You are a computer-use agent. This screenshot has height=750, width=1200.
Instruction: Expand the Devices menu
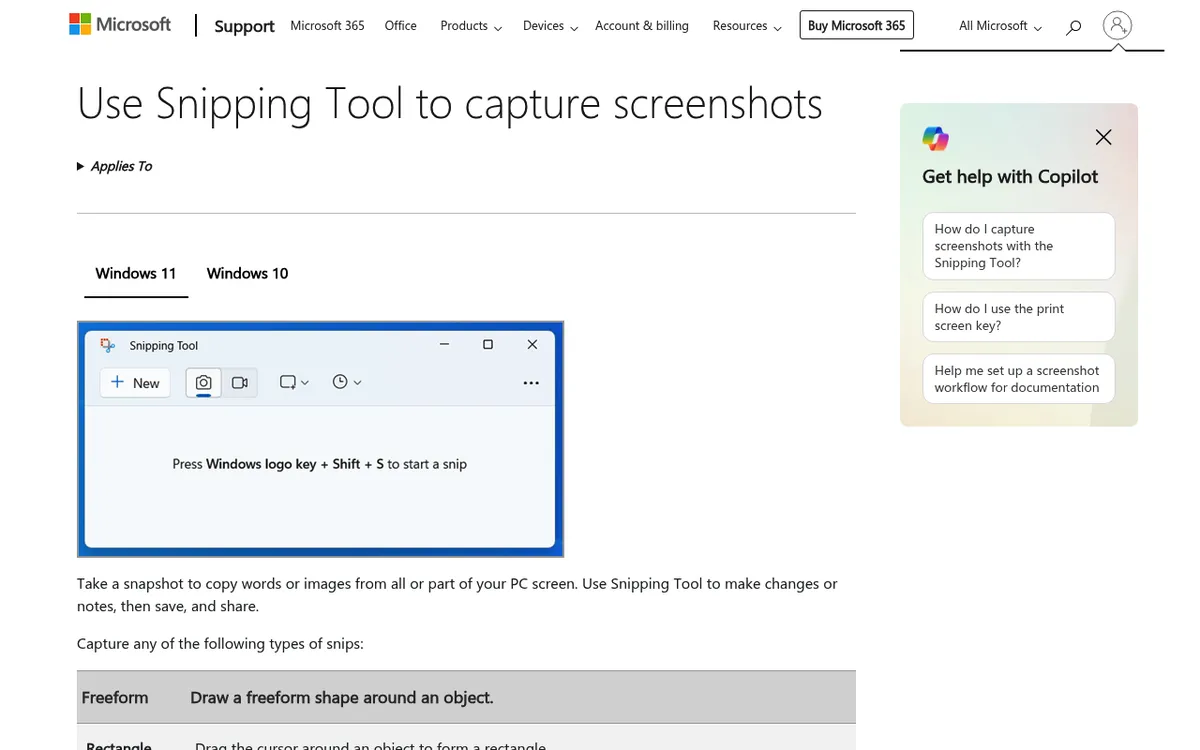click(550, 26)
